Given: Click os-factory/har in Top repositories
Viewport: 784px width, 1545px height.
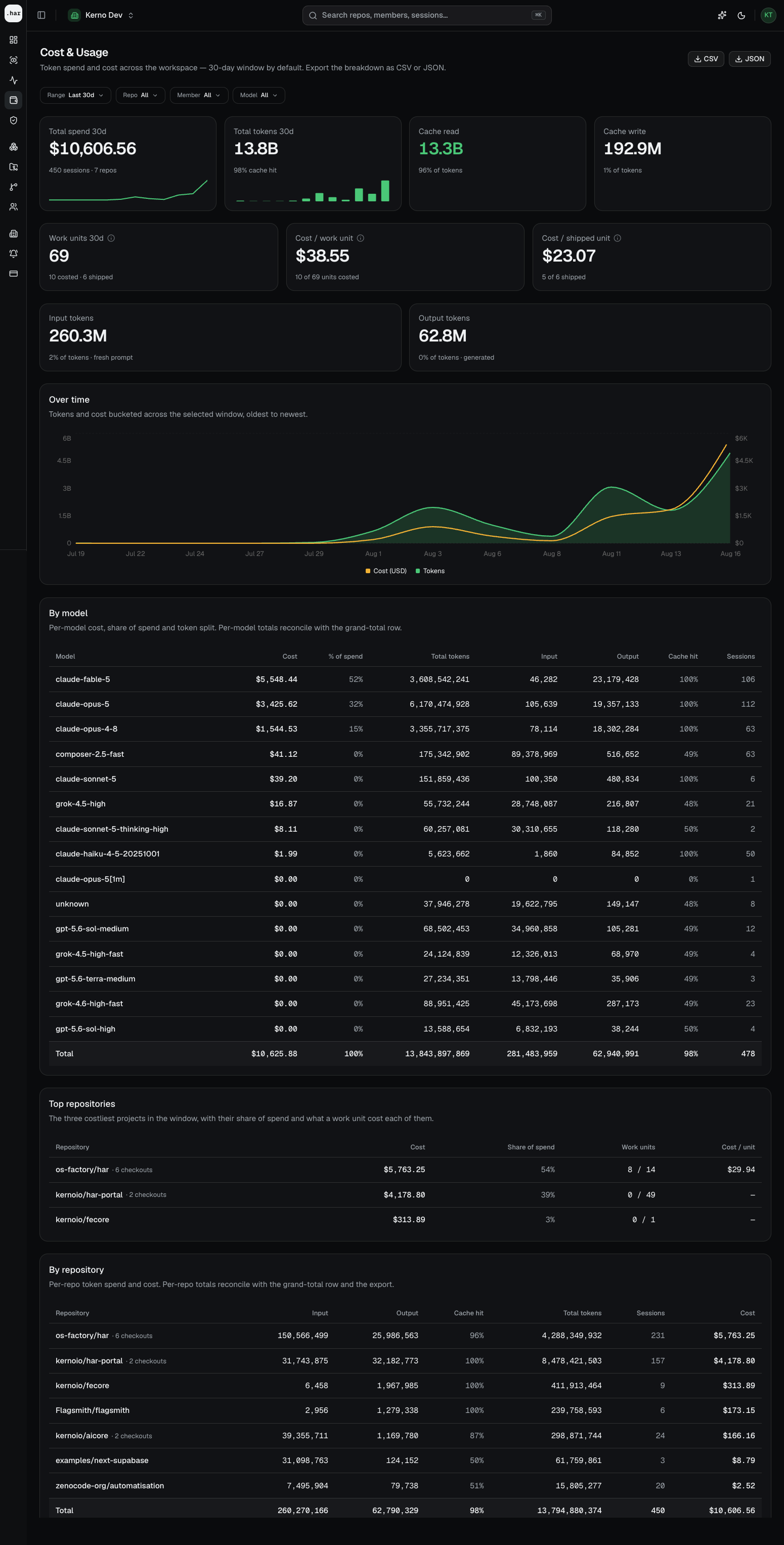Looking at the screenshot, I should (x=82, y=1170).
